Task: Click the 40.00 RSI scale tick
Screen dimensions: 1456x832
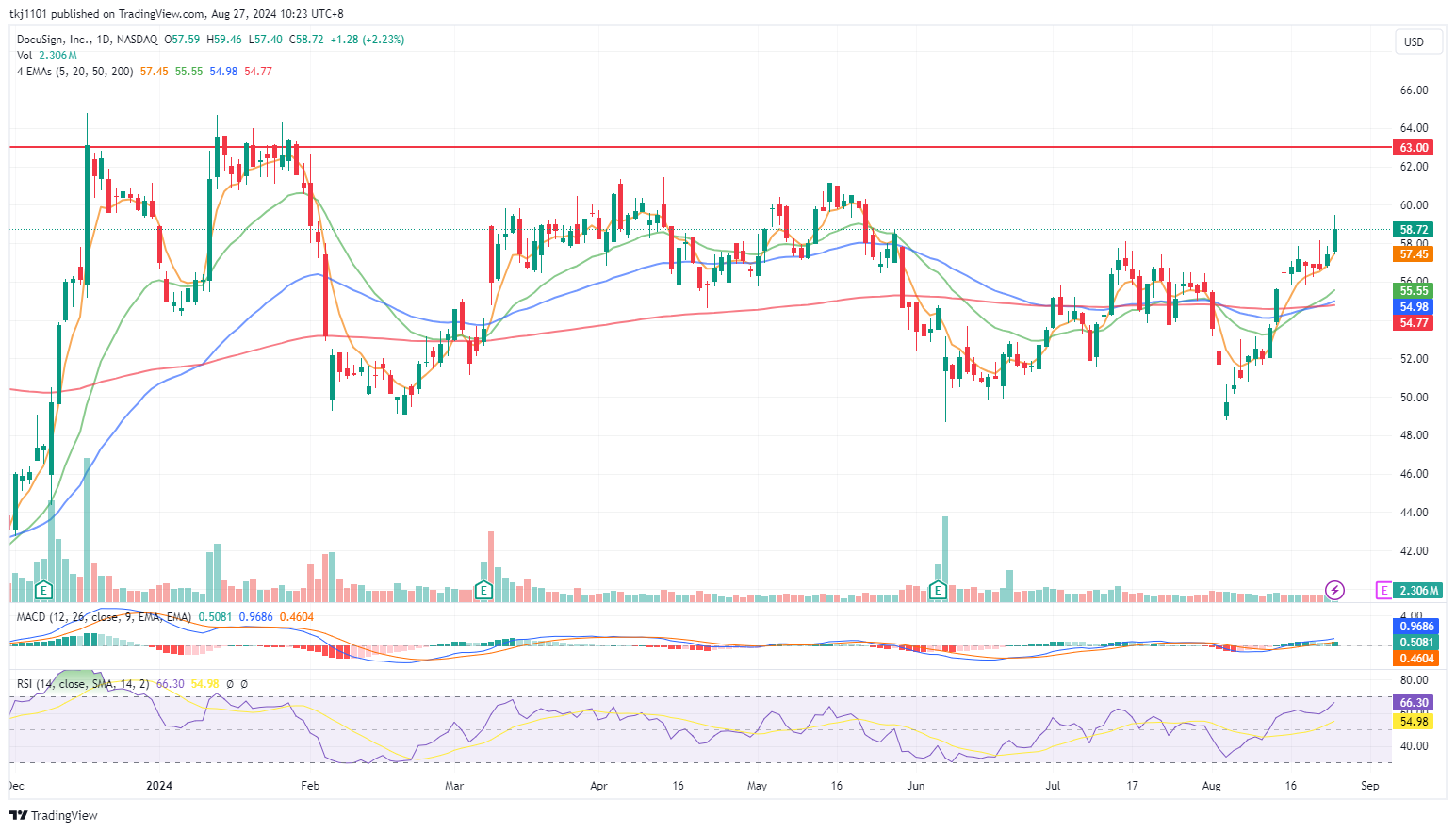Action: click(1414, 746)
